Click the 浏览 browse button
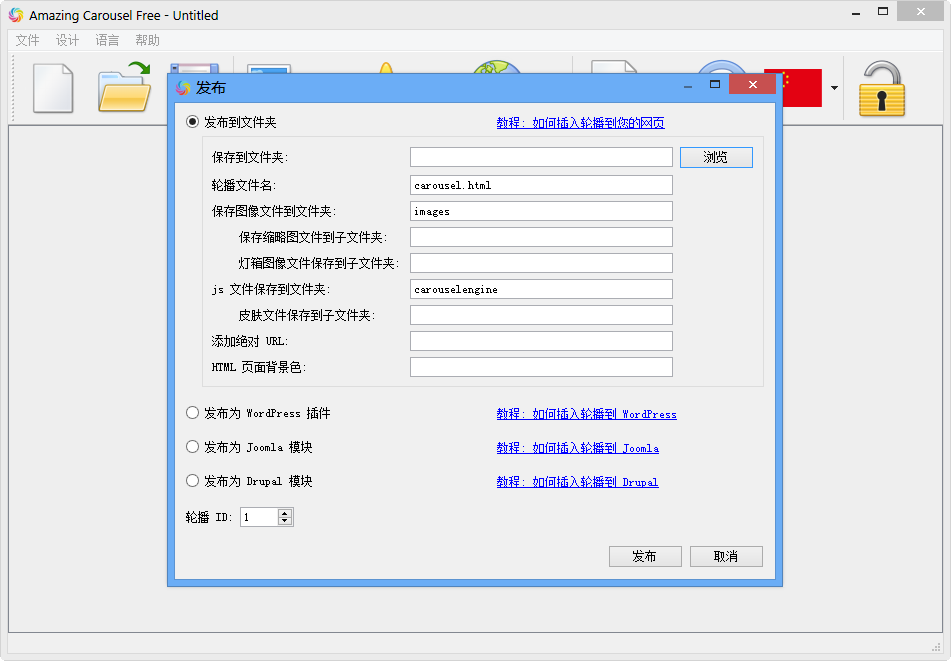 pos(716,157)
